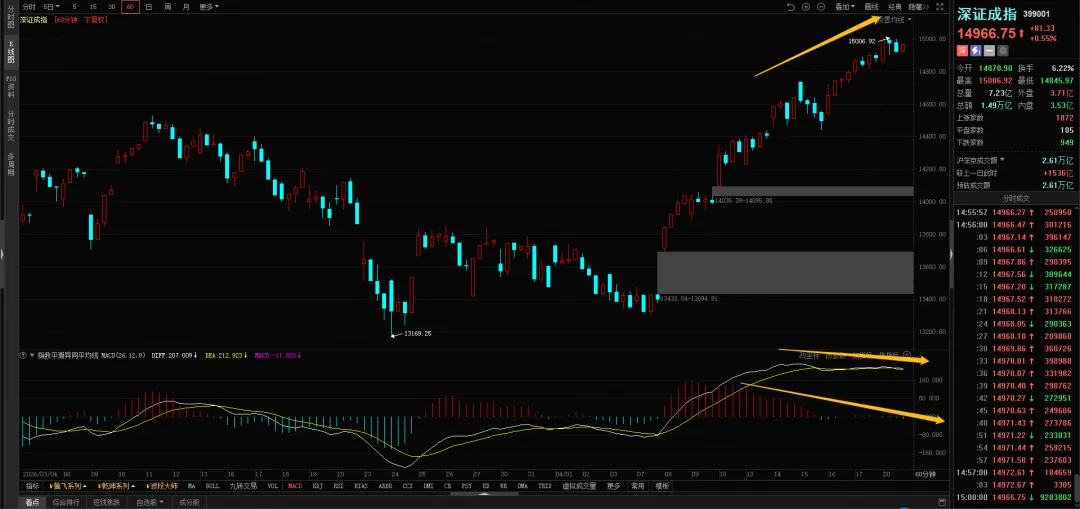Select the 15 minute period
Screen dimensions: 1080x509
(x=93, y=6)
